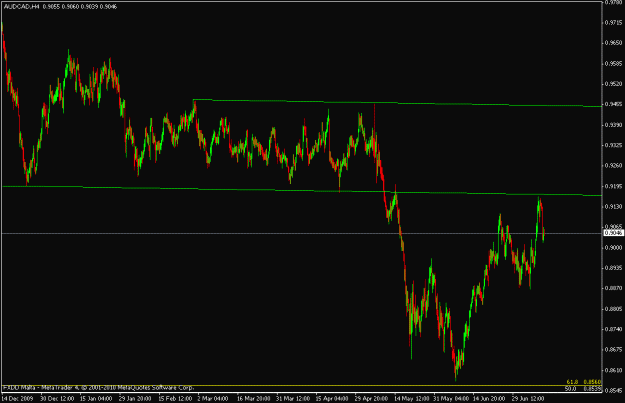Click the 0.8935 price axis label
Image resolution: width=625 pixels, height=403 pixels.
(x=614, y=268)
